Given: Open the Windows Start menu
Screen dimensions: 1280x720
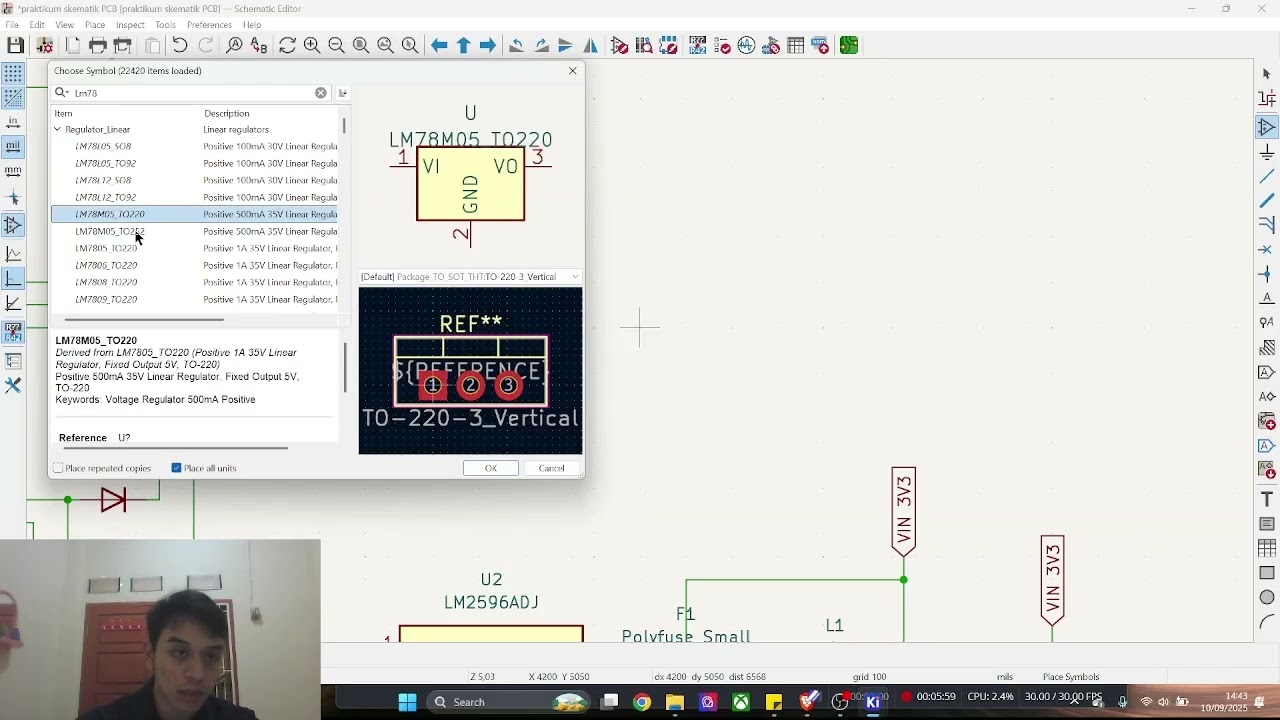Looking at the screenshot, I should tap(407, 702).
